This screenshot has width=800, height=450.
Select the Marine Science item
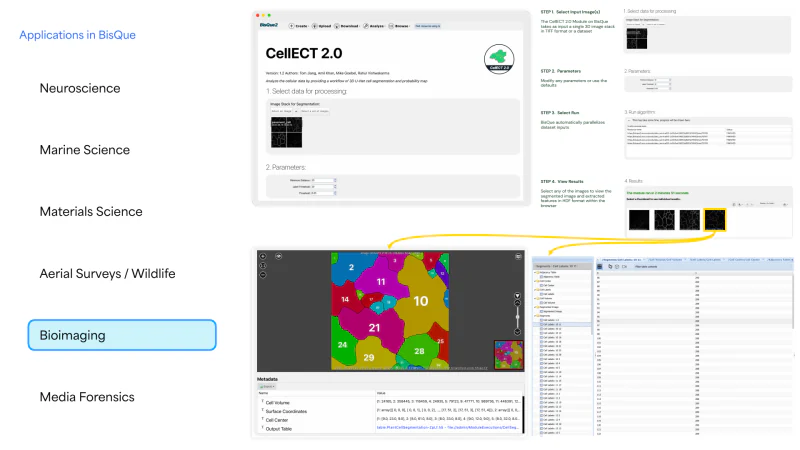[85, 150]
